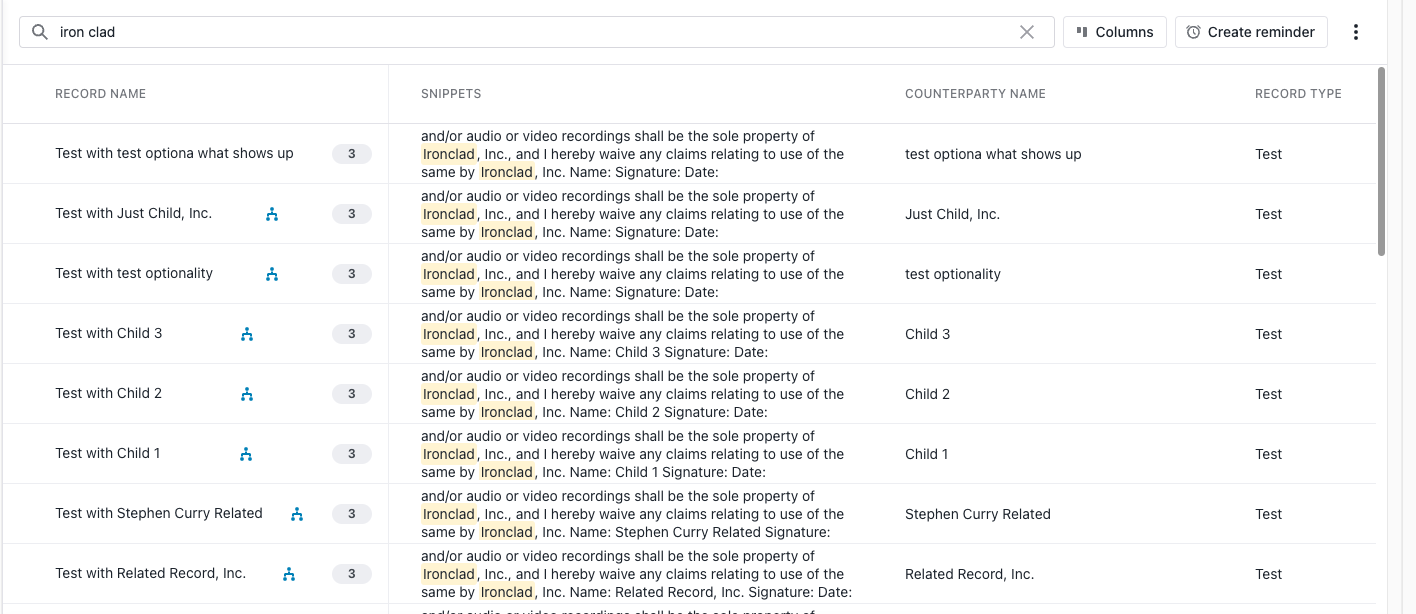Screen dimensions: 1416x614
Task: Click the Record Type column header
Action: pyautogui.click(x=1298, y=94)
